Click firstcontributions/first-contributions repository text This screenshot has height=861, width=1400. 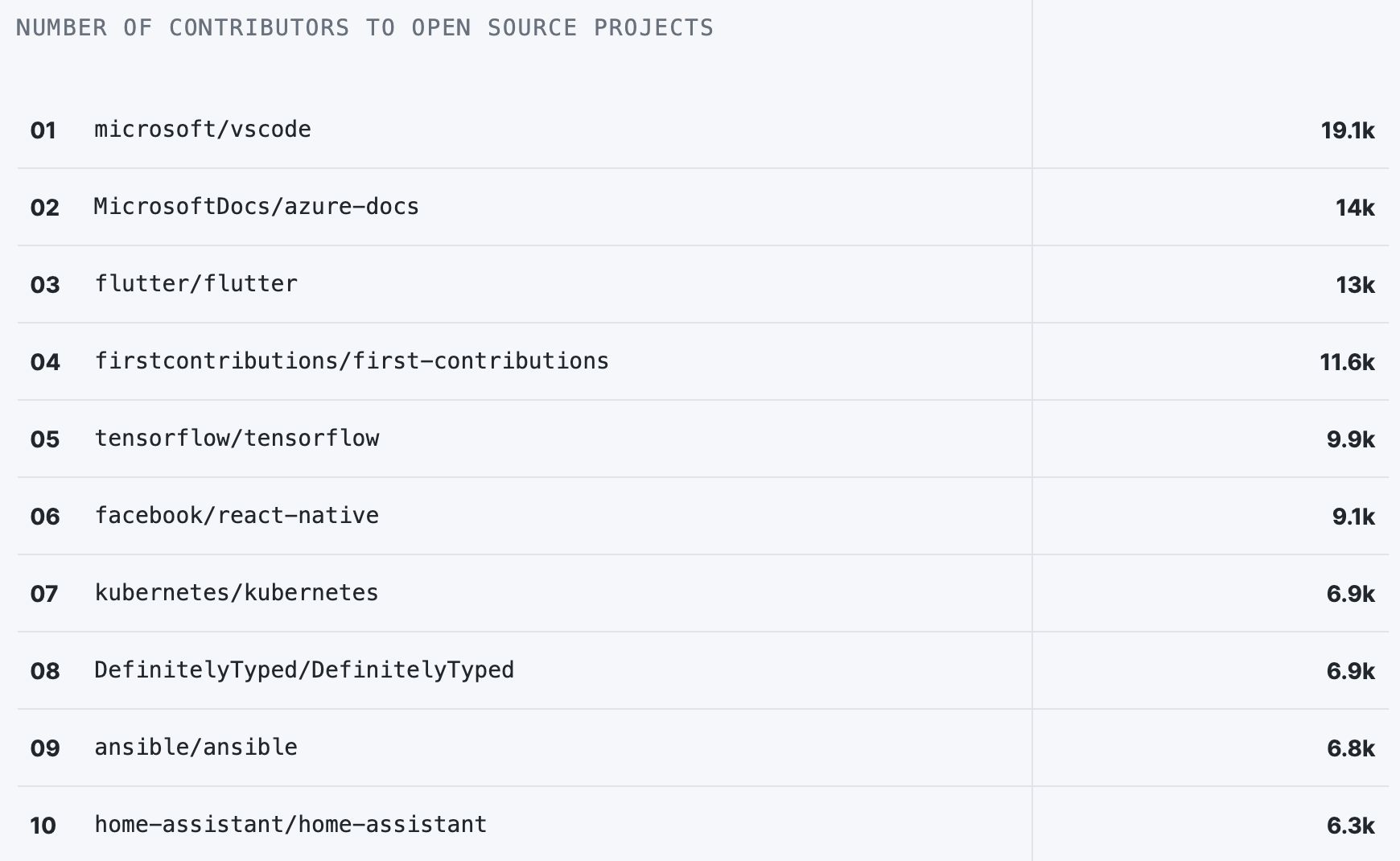pos(352,361)
